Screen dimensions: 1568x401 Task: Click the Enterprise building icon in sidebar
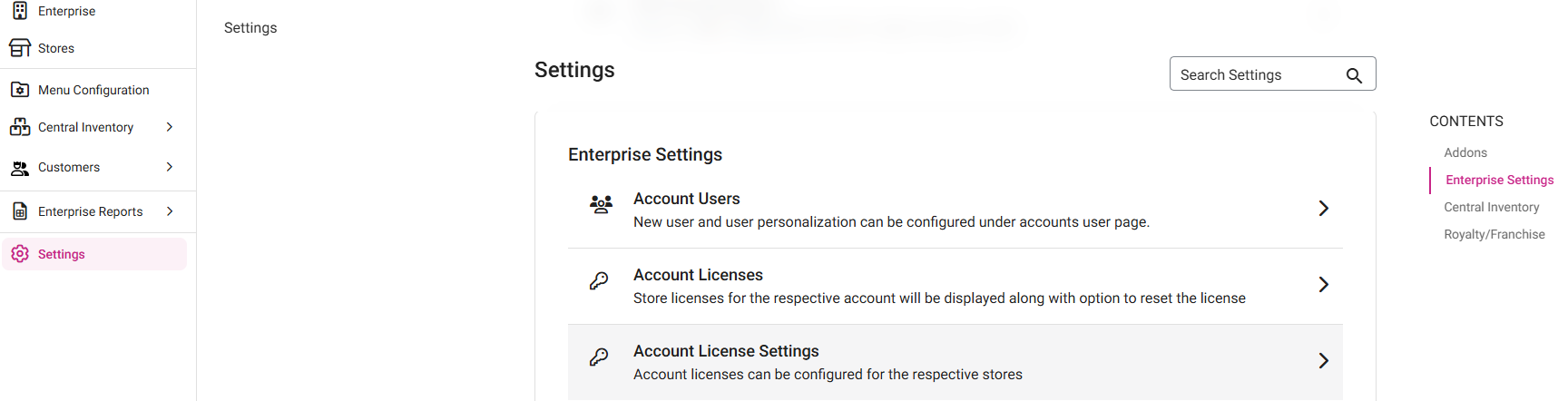tap(20, 11)
